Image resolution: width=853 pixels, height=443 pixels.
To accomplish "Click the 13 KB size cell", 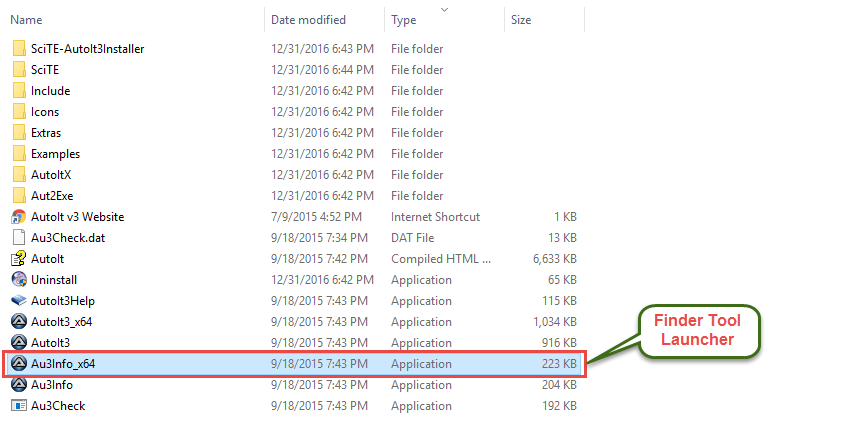I will (562, 237).
